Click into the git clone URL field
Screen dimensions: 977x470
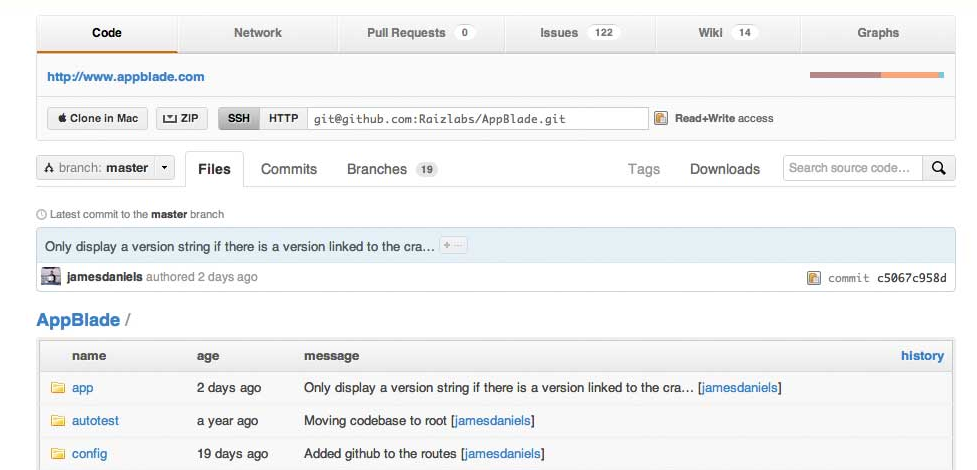pos(478,118)
